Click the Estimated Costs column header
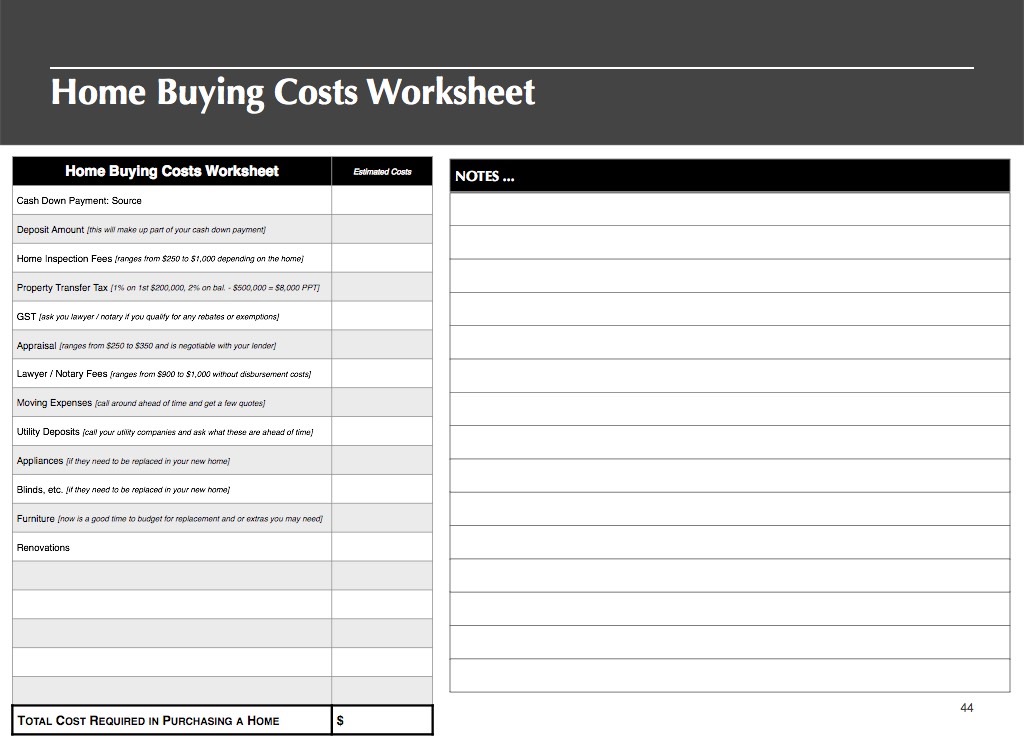 [x=382, y=172]
